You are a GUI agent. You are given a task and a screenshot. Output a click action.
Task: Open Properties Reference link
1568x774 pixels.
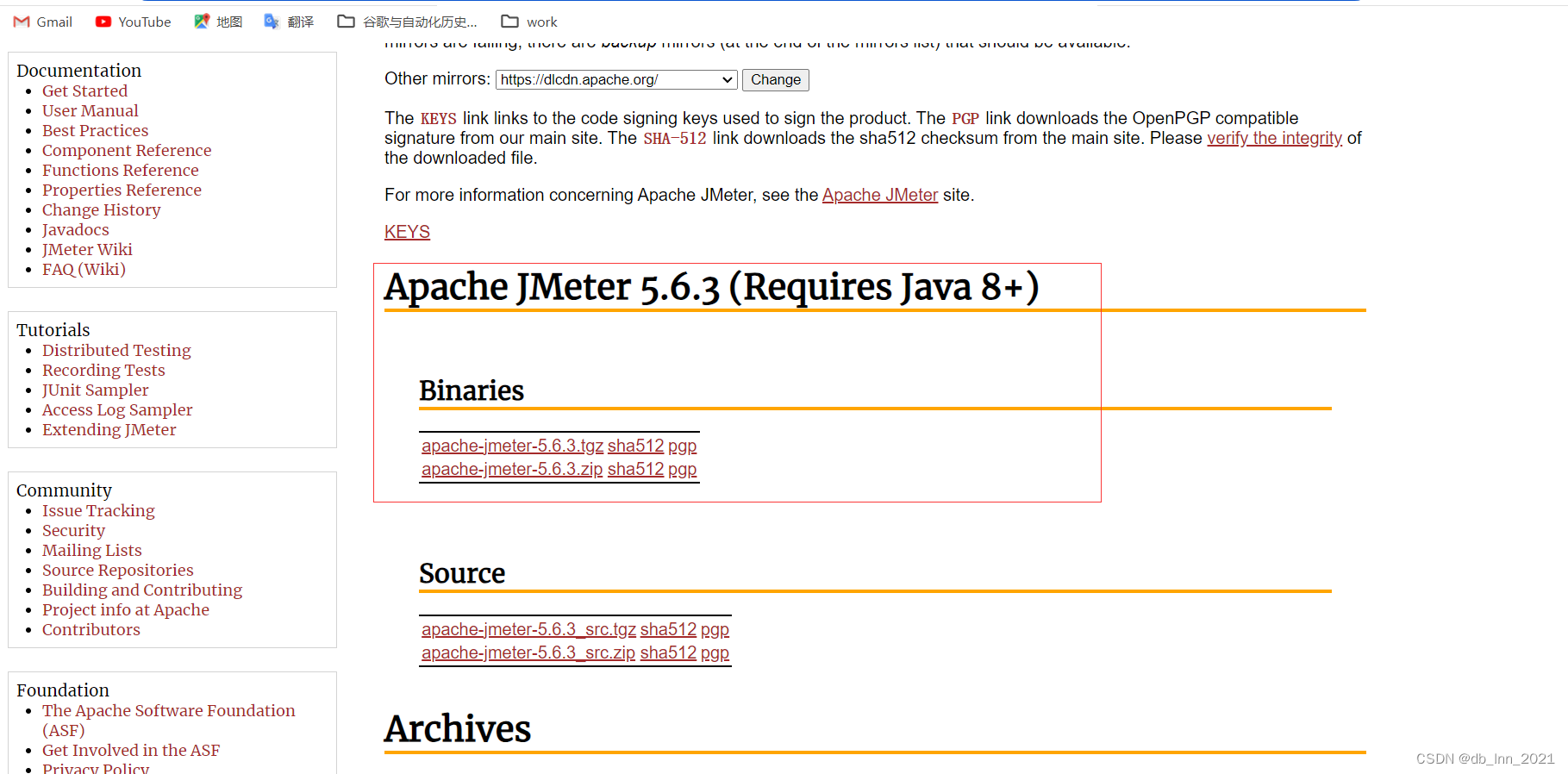(x=122, y=190)
